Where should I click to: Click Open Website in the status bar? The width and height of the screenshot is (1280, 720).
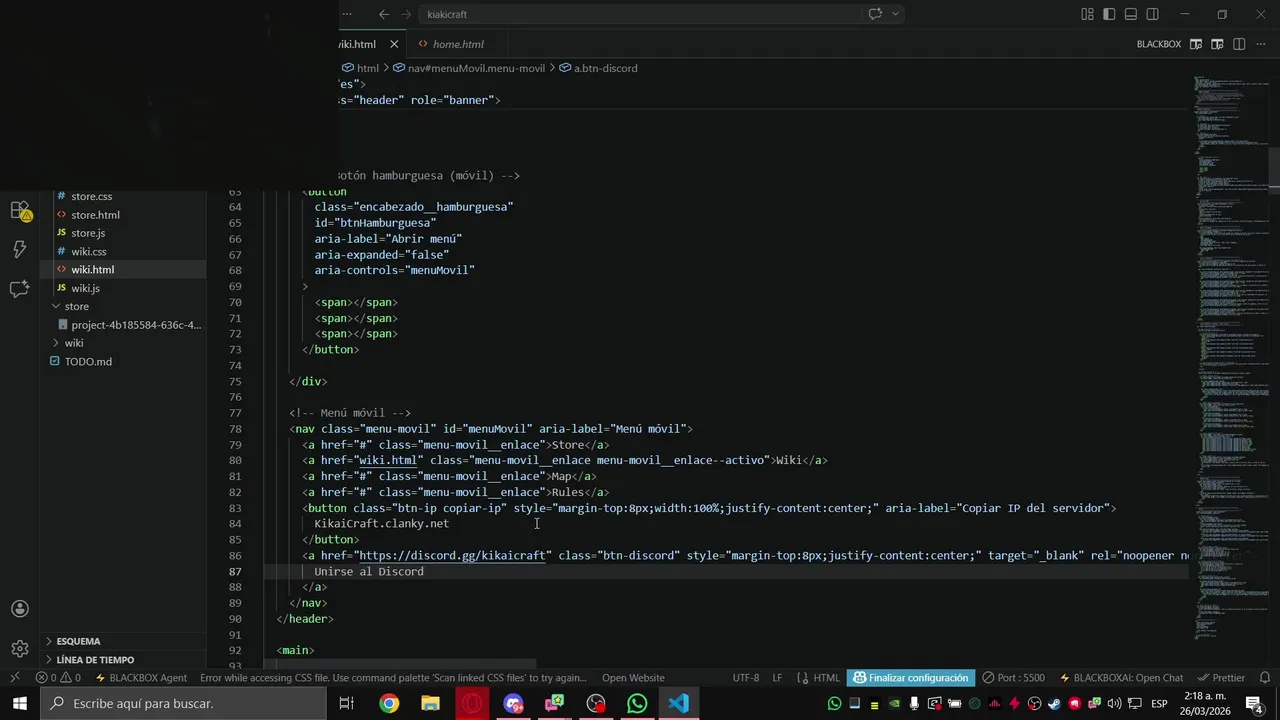tap(633, 678)
